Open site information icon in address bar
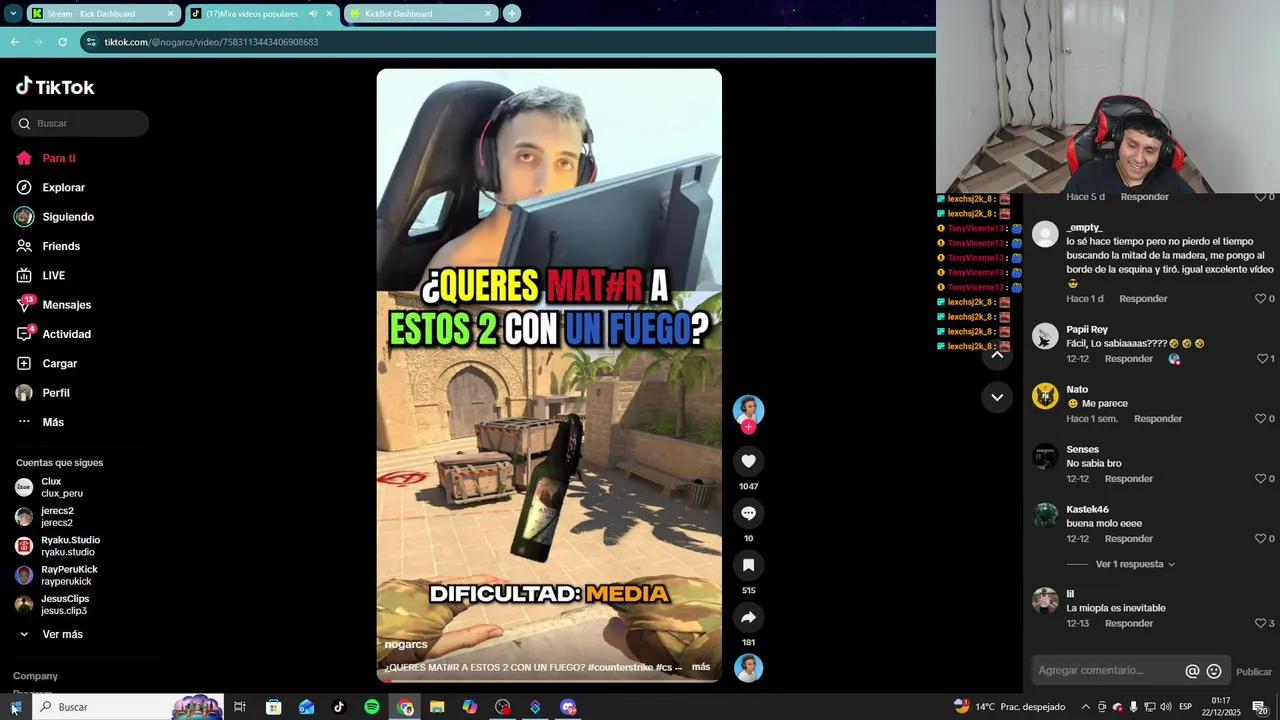Viewport: 1280px width, 720px height. click(x=91, y=42)
